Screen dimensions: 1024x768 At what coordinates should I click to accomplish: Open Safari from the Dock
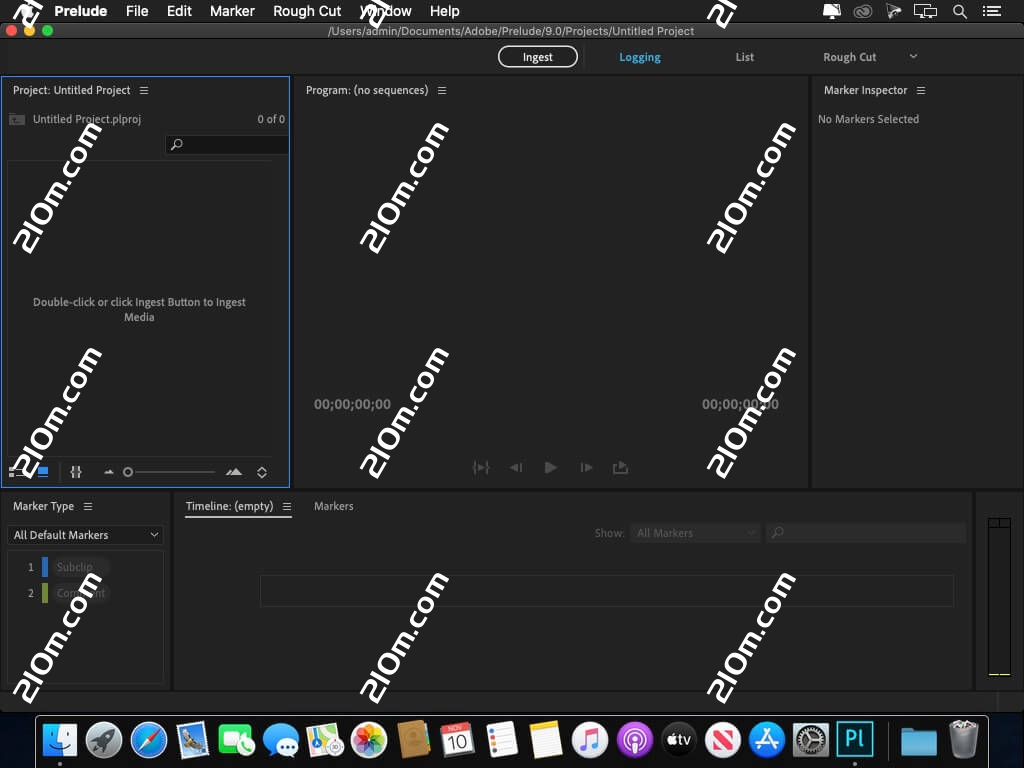pos(148,739)
